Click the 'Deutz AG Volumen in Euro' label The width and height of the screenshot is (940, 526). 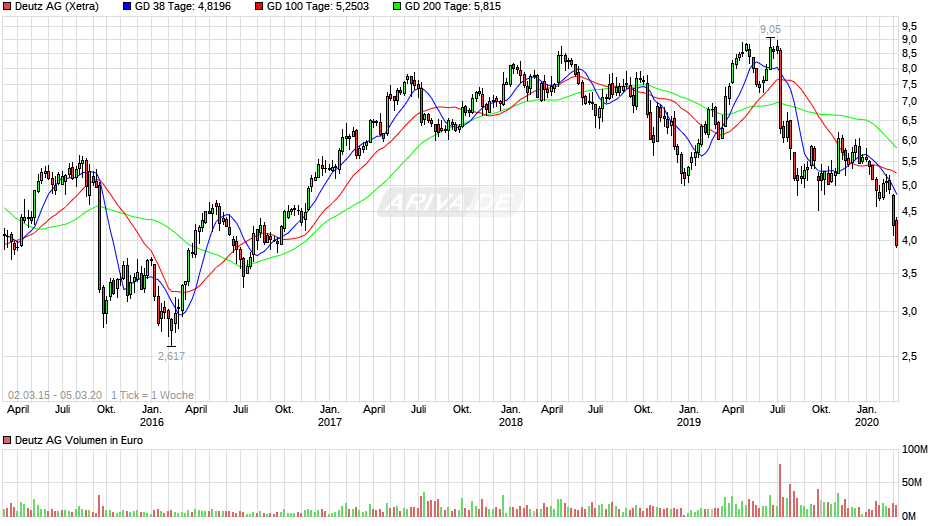(x=79, y=440)
